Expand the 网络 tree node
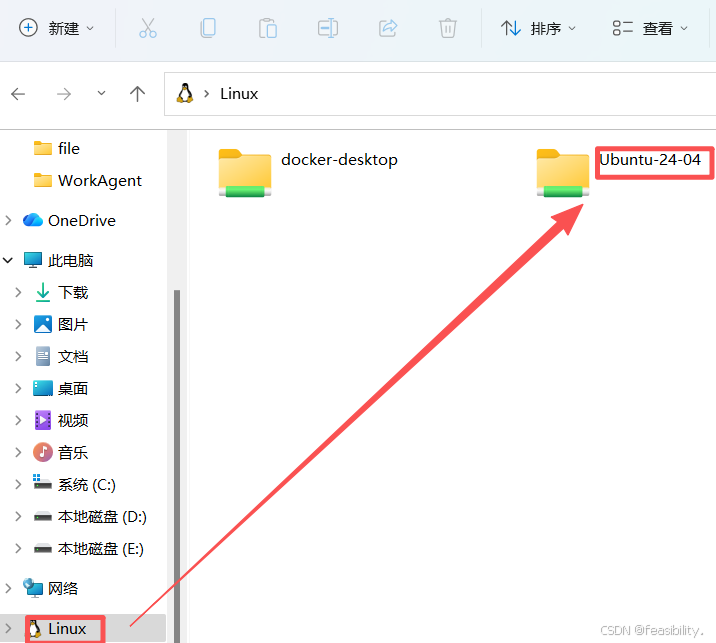Image resolution: width=716 pixels, height=643 pixels. coord(8,588)
